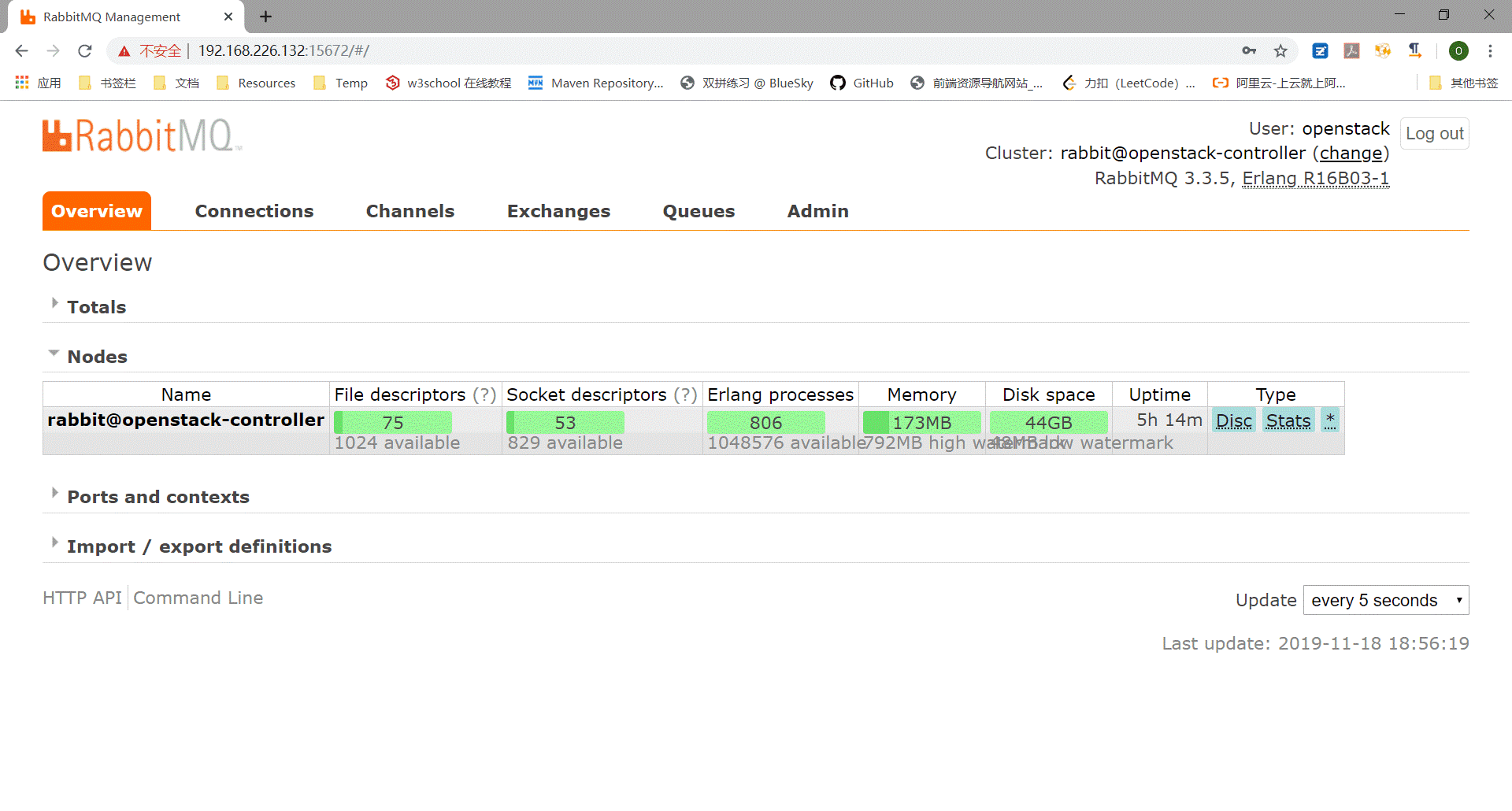The height and width of the screenshot is (811, 1512).
Task: Switch to the Queues tab
Action: [x=699, y=211]
